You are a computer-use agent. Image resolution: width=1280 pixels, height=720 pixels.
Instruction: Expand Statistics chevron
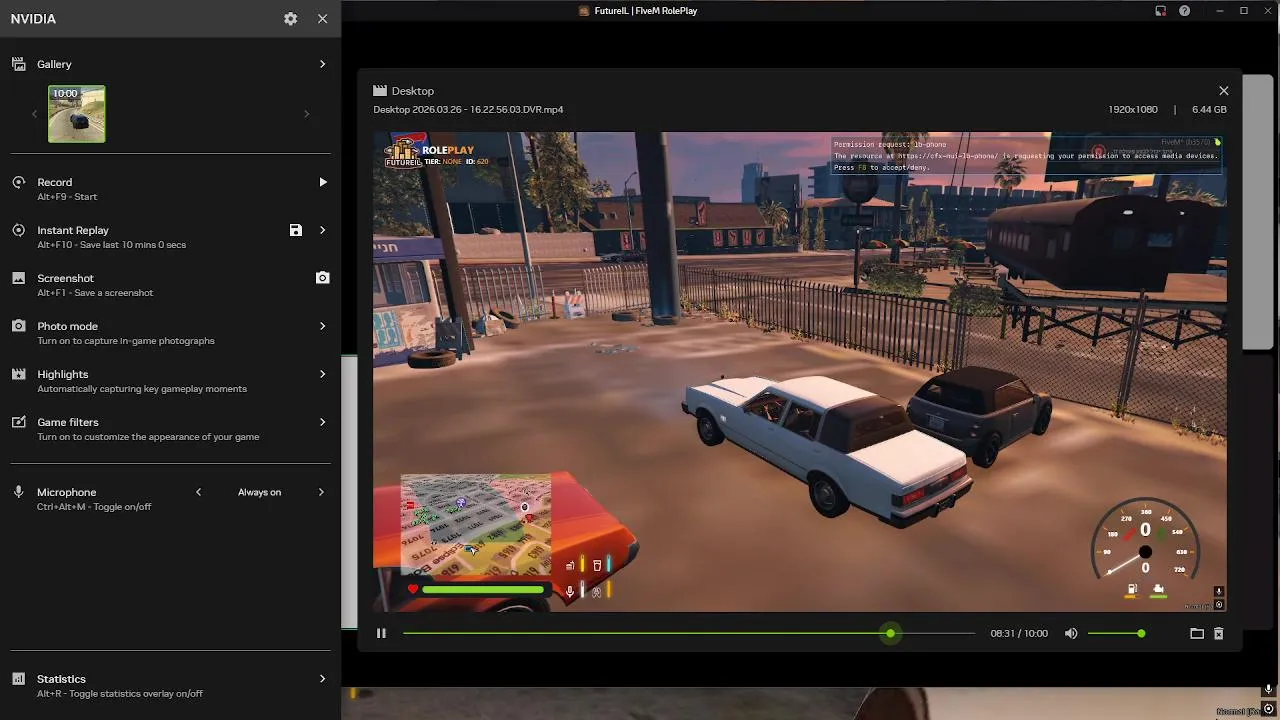pyautogui.click(x=322, y=679)
